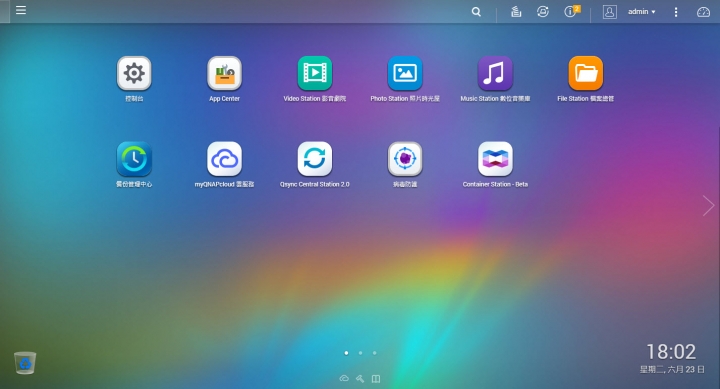Click the utility tool icon at bottom

pyautogui.click(x=360, y=378)
